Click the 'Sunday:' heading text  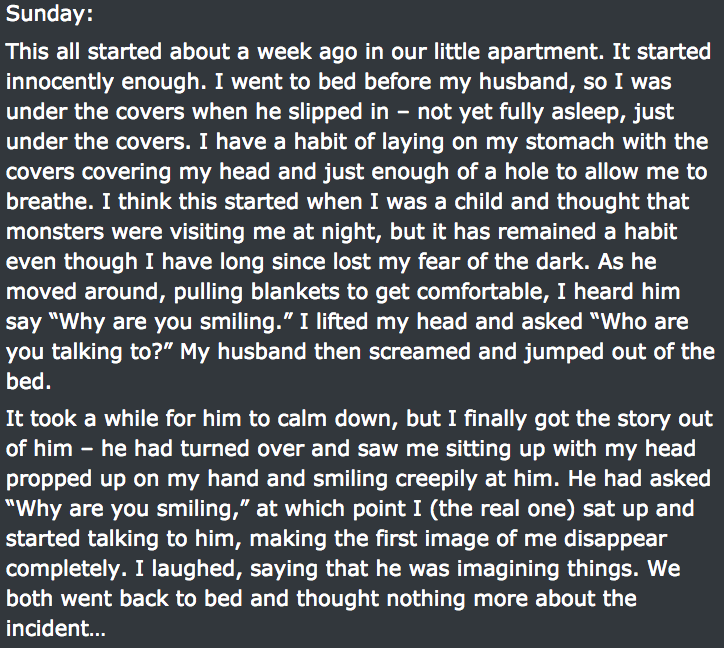tap(49, 14)
